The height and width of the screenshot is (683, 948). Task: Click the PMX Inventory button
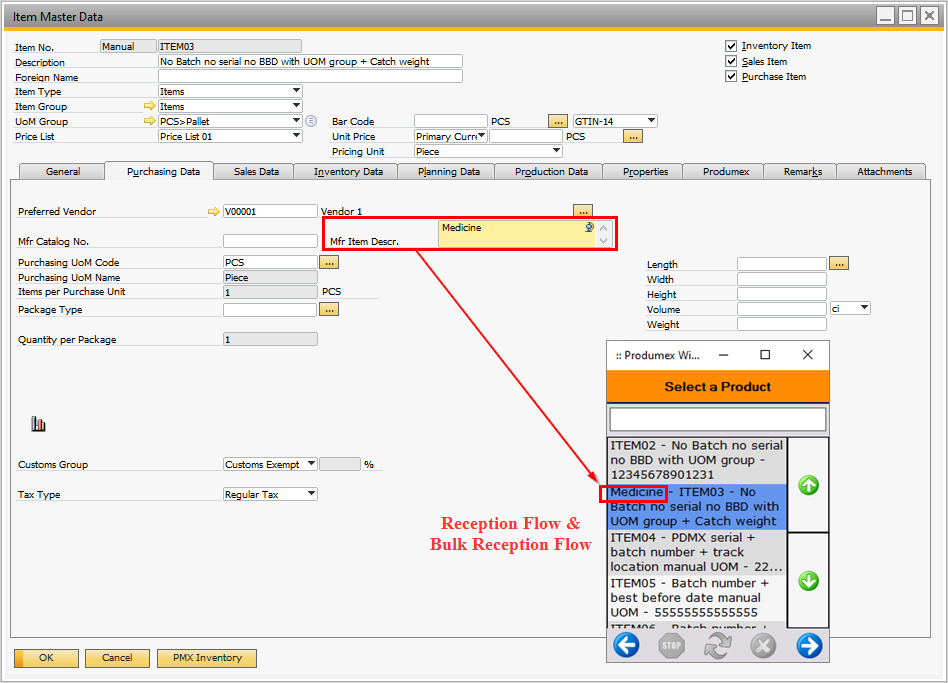pyautogui.click(x=207, y=658)
